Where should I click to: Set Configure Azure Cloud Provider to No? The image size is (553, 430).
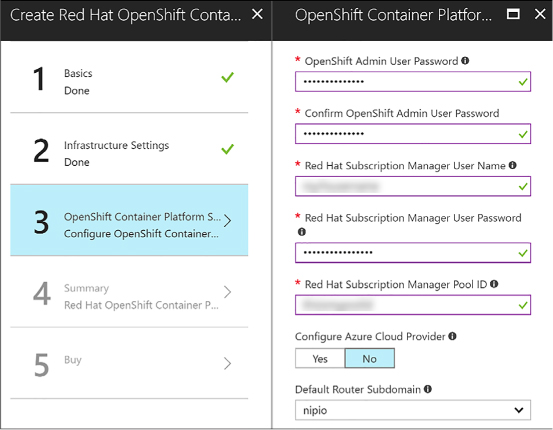click(x=370, y=358)
